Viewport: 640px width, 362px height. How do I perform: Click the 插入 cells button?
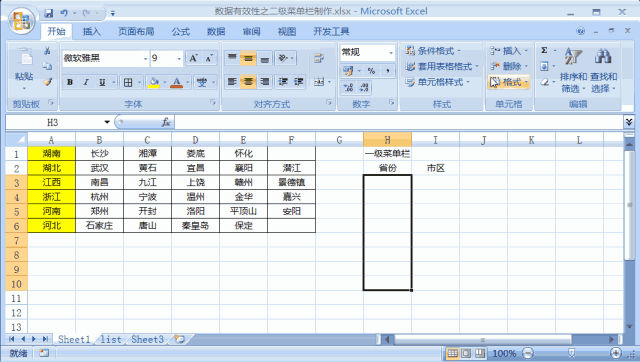509,51
